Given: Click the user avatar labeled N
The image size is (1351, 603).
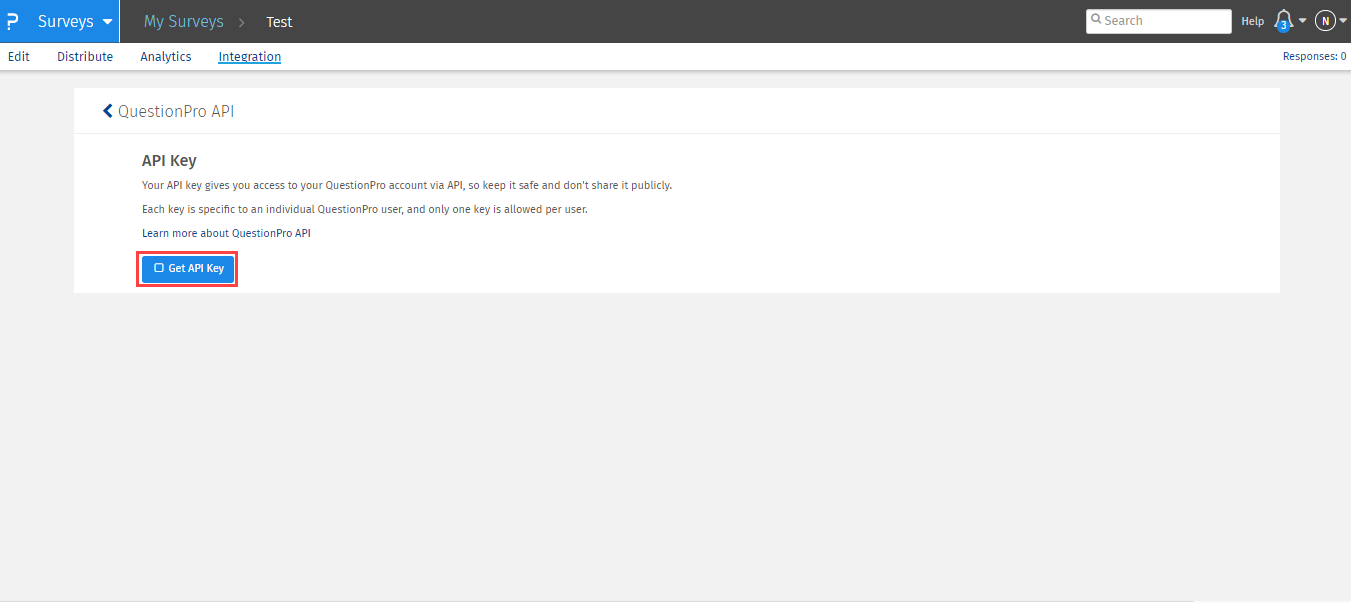Looking at the screenshot, I should [x=1325, y=21].
